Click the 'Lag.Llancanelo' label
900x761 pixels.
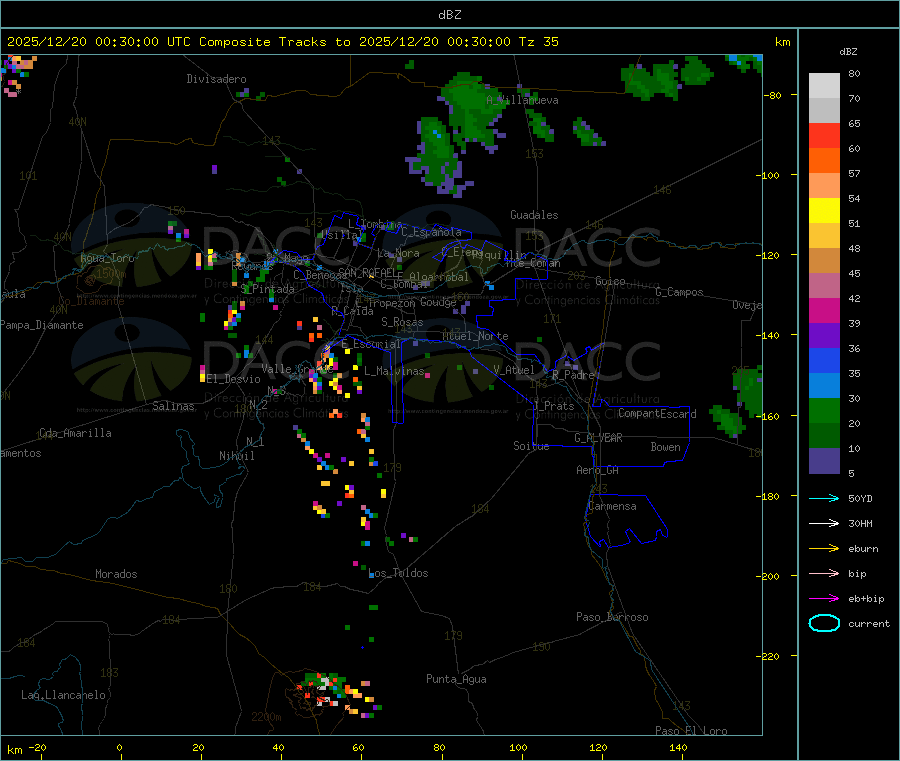[x=63, y=695]
